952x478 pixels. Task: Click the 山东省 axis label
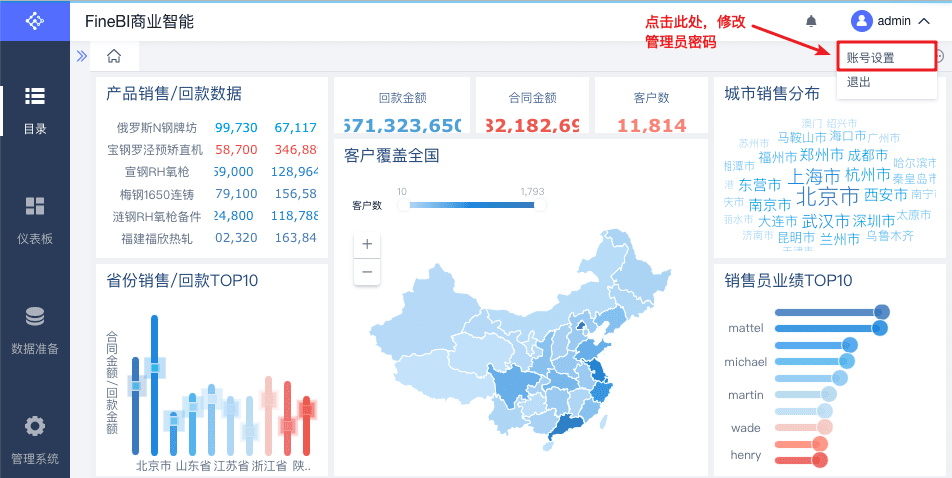(193, 466)
